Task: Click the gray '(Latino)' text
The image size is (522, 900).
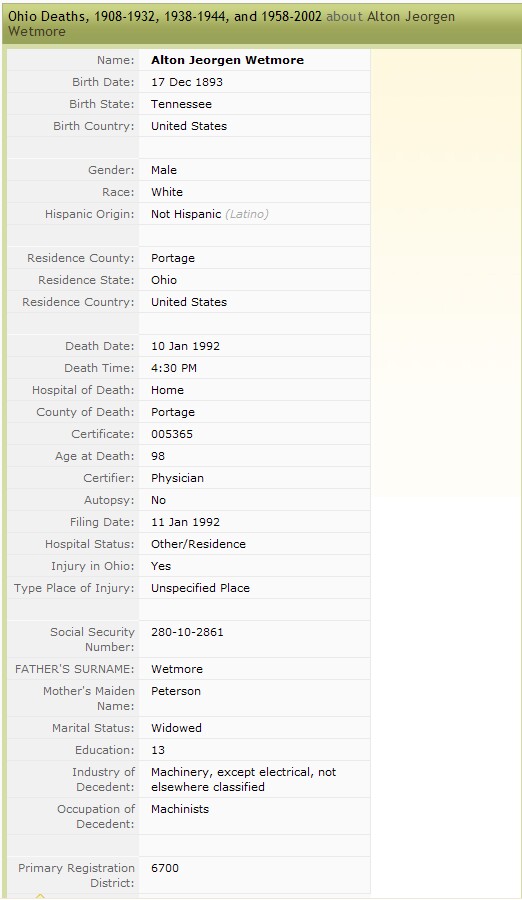Action: coord(247,214)
